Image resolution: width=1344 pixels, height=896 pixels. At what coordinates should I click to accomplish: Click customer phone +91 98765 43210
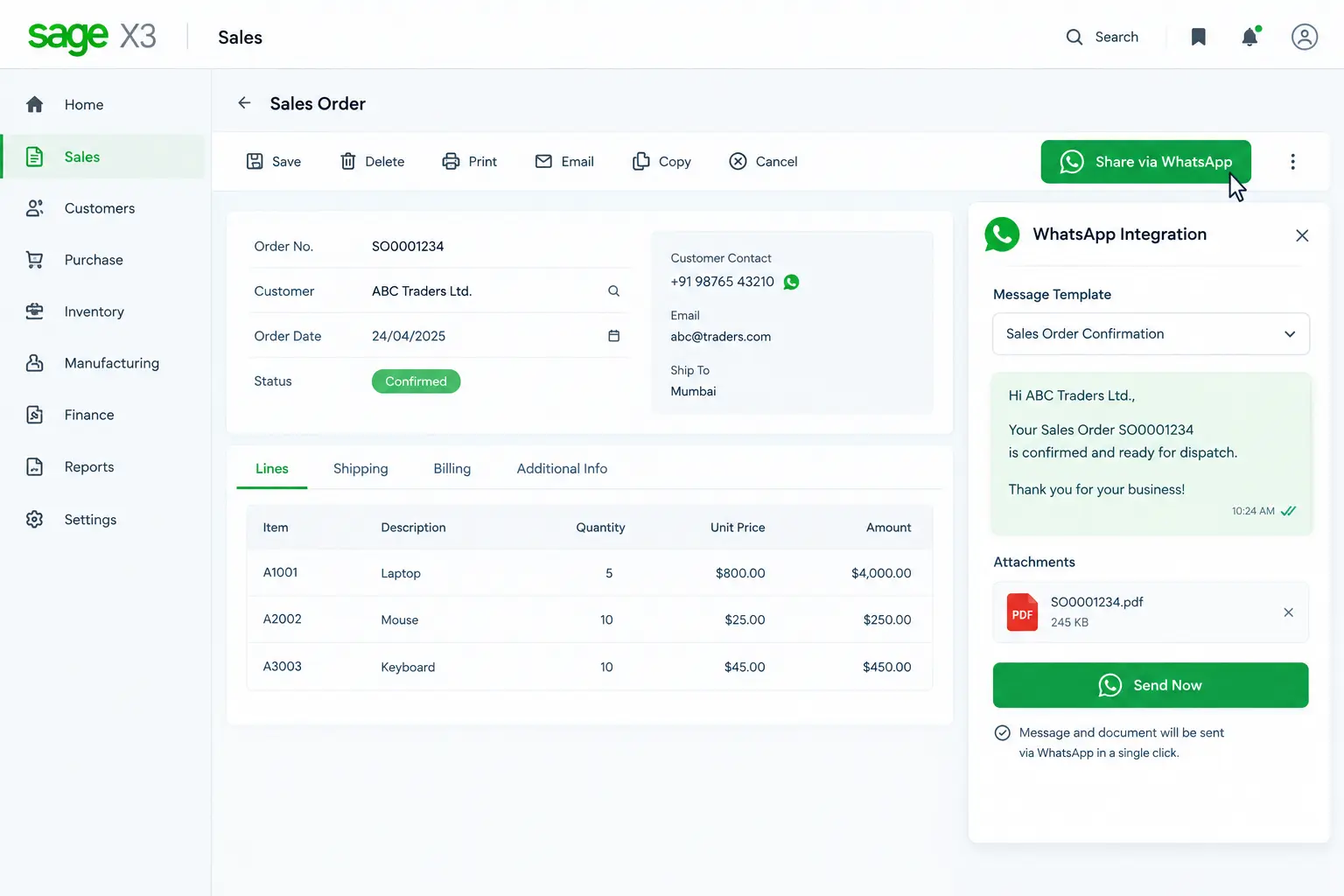[723, 282]
